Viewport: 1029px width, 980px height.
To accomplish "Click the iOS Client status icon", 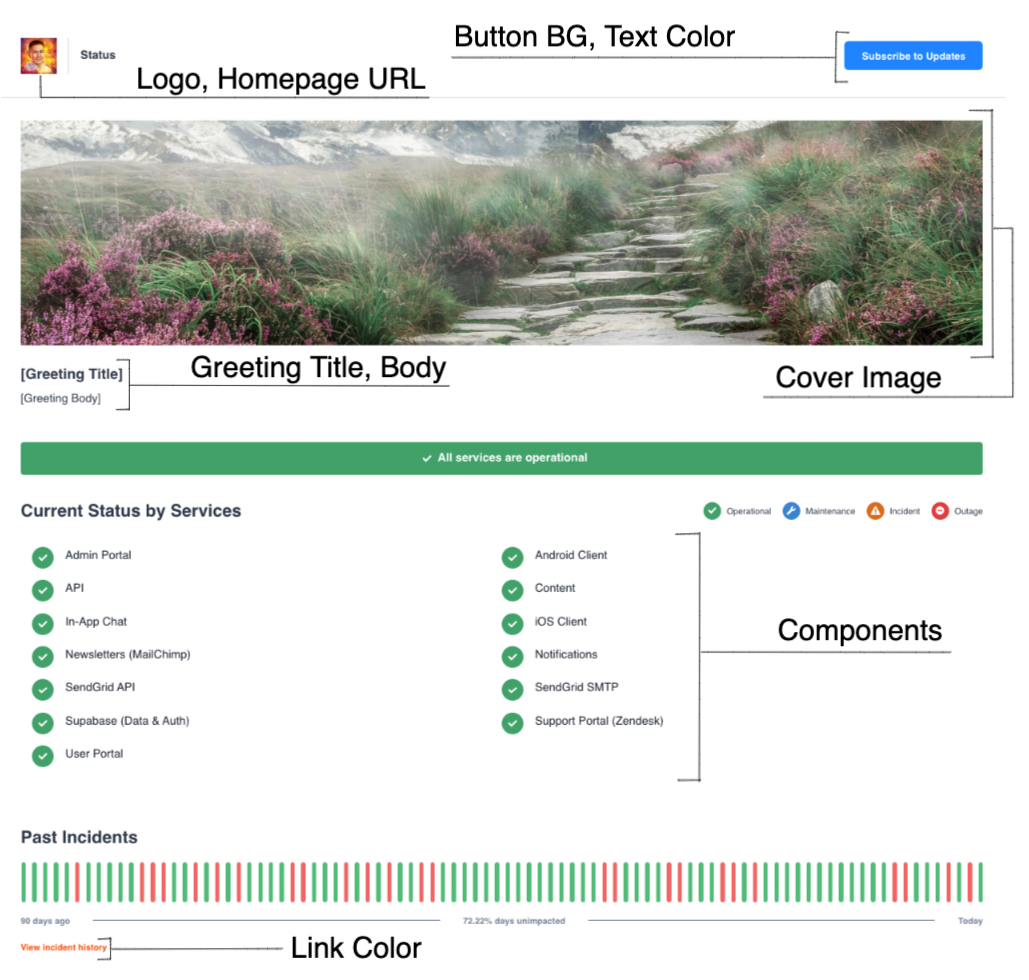I will pos(513,623).
